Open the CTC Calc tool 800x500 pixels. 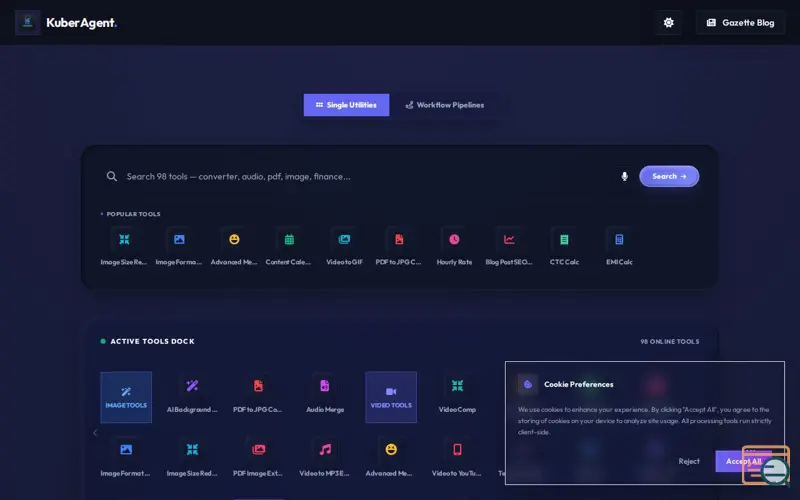[x=564, y=247]
